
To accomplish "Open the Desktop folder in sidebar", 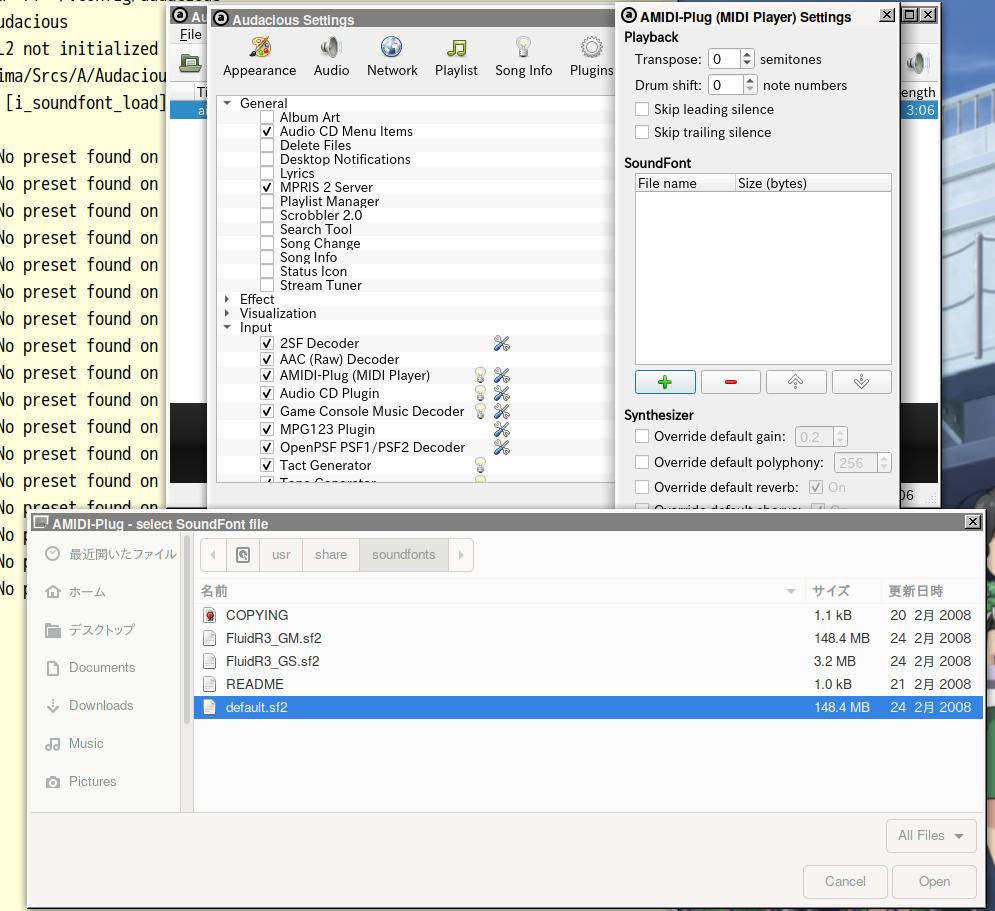I will 90,629.
